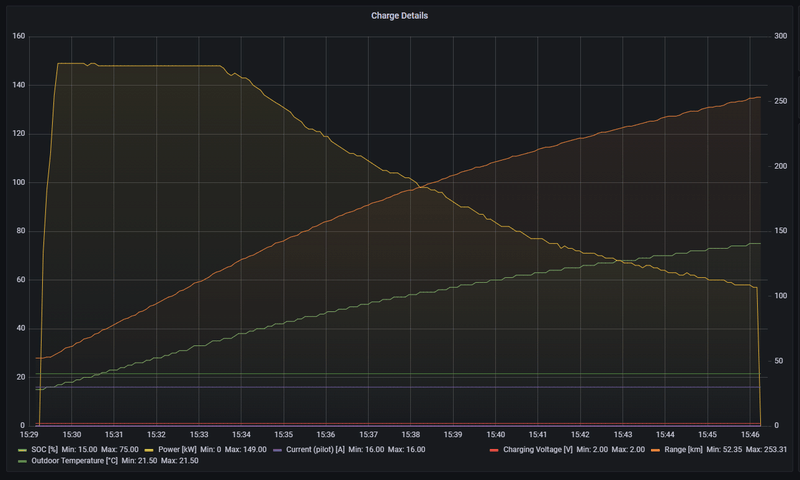Click the Outdoor Temperature green color swatch

[x=22, y=461]
